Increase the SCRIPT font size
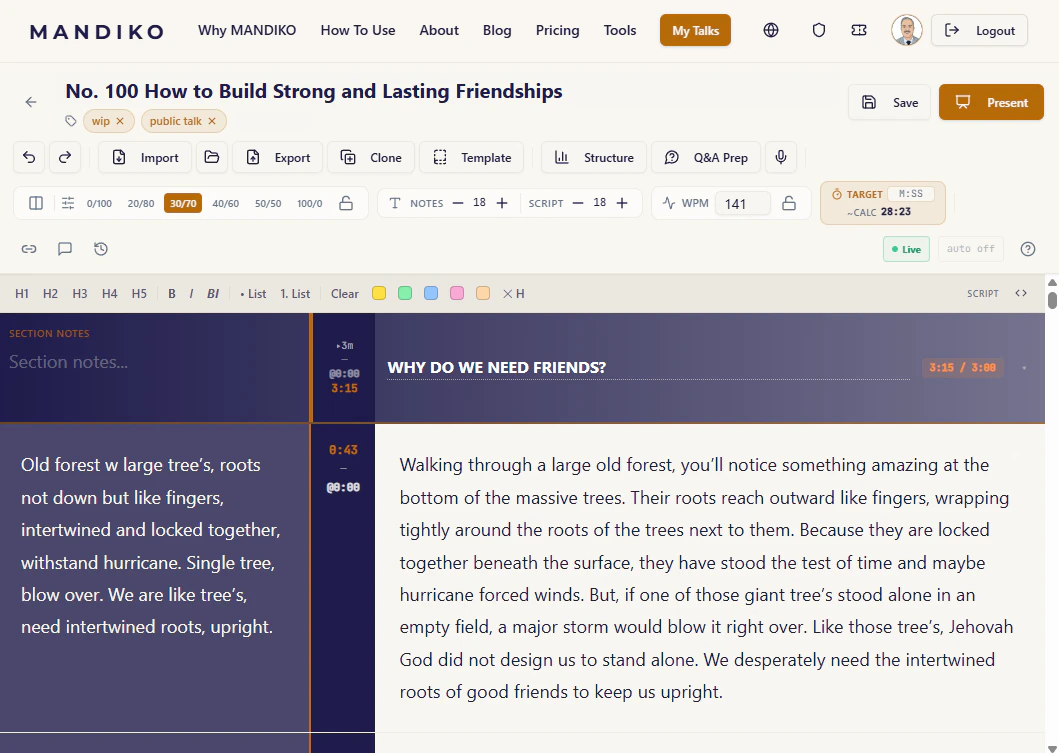 click(622, 203)
